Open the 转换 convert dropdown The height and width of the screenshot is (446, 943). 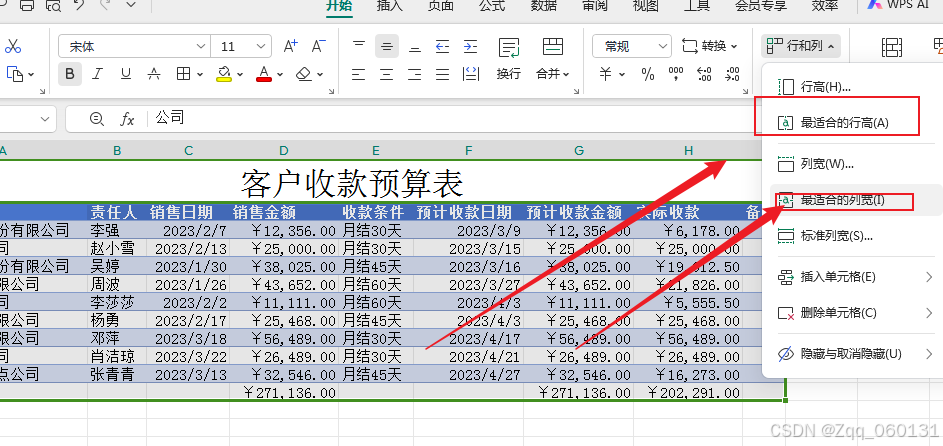(x=710, y=46)
